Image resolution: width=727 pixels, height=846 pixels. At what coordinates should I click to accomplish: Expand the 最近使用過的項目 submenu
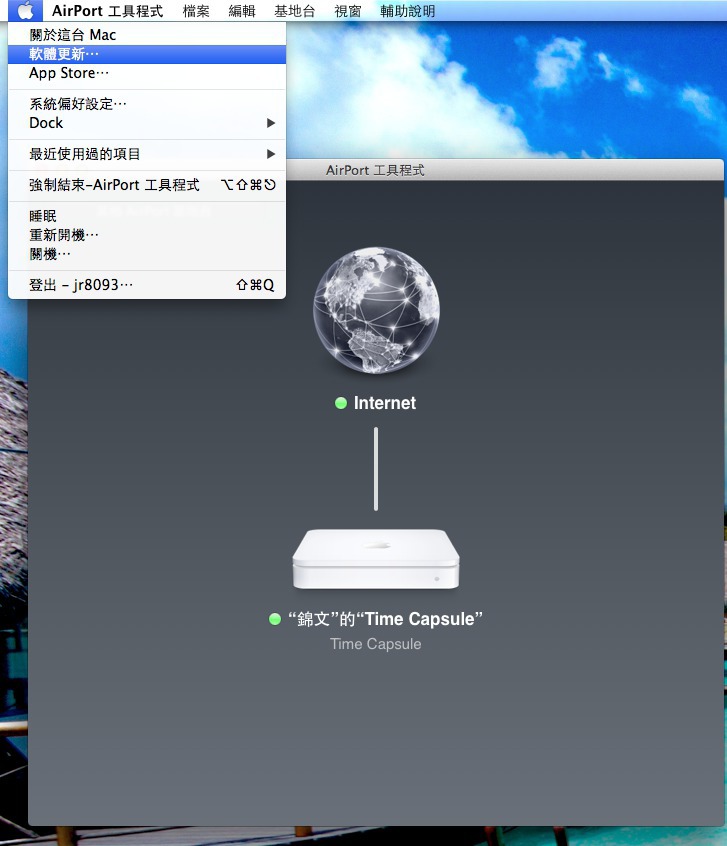pos(147,154)
